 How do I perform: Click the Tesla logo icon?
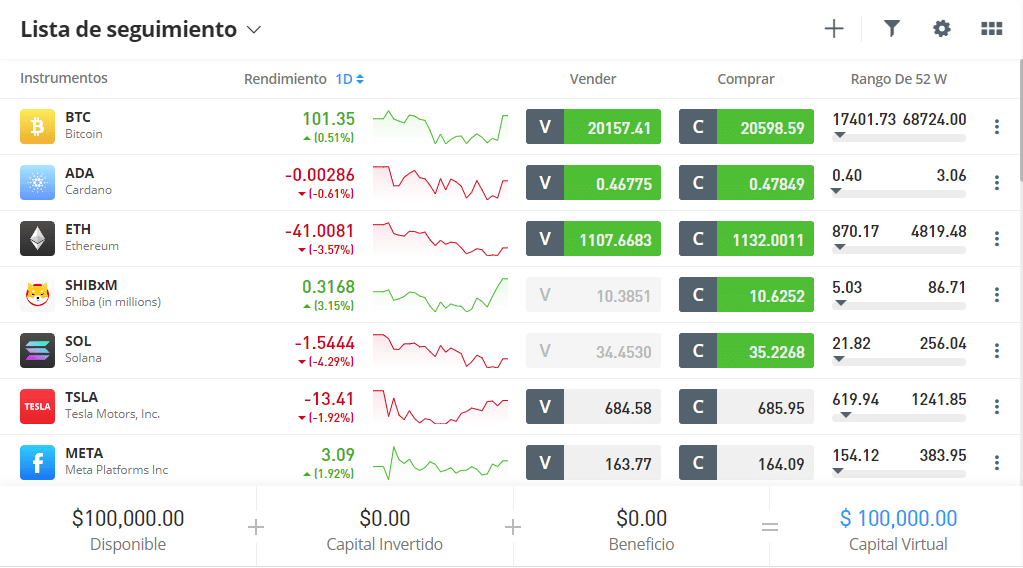[37, 407]
